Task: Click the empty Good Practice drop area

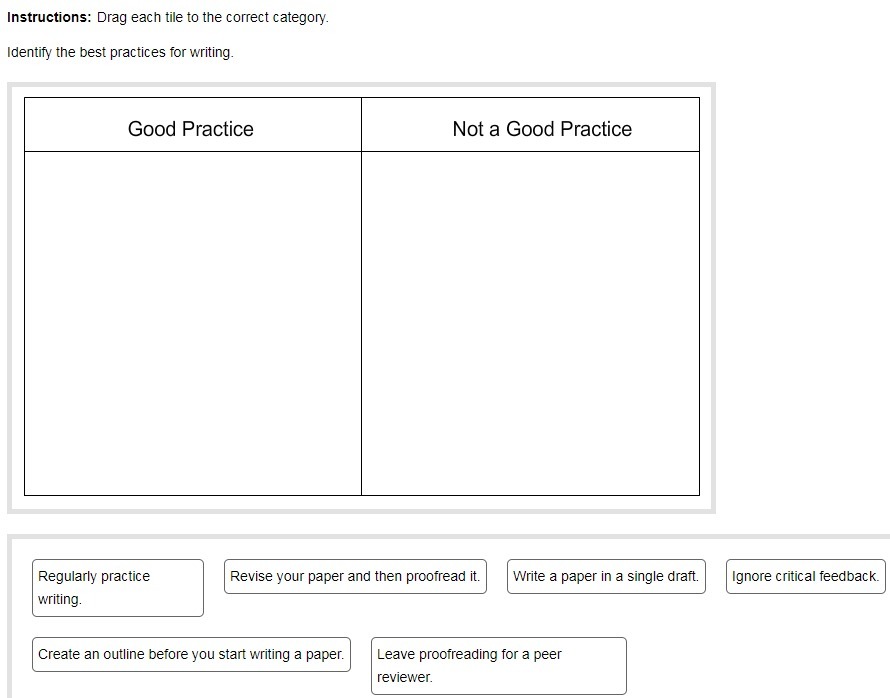Action: pyautogui.click(x=192, y=322)
